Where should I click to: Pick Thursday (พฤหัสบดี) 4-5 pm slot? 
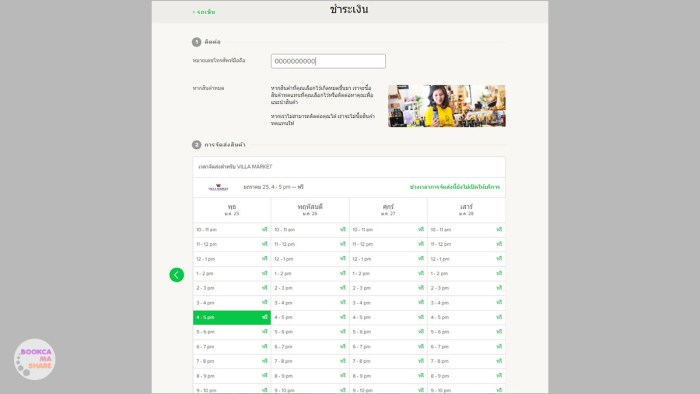coord(310,317)
